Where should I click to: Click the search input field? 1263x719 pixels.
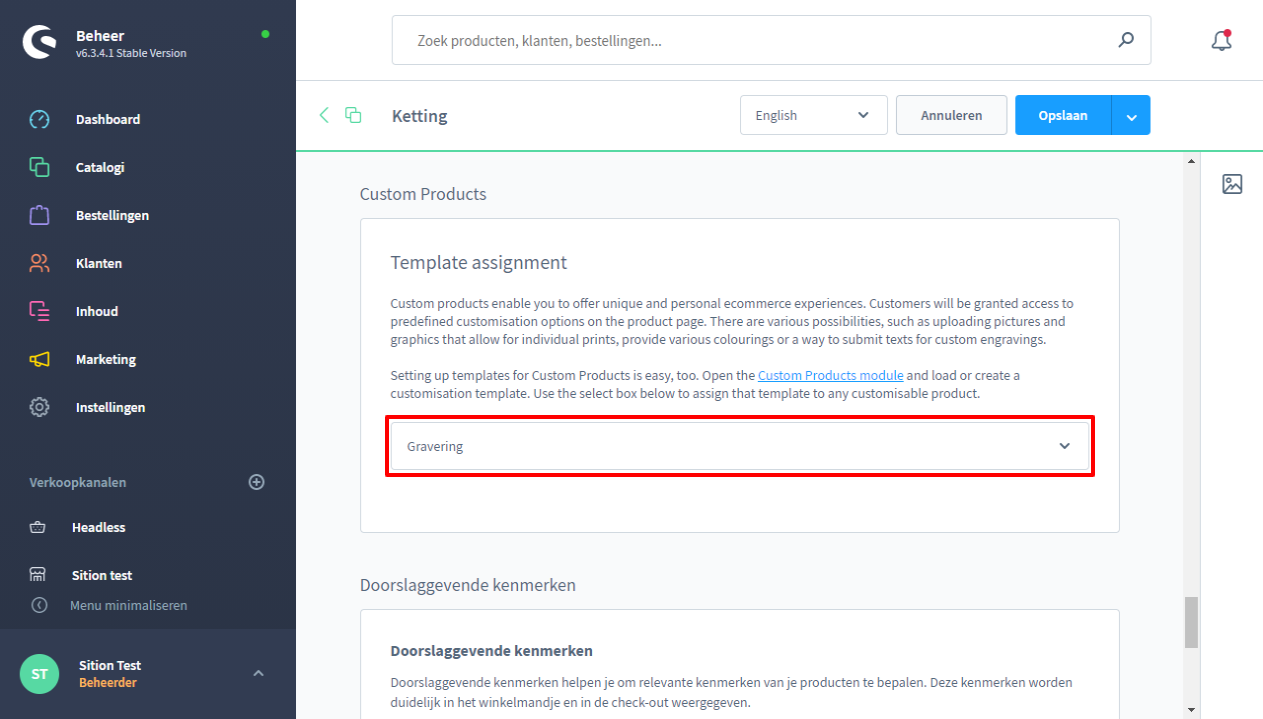(760, 41)
